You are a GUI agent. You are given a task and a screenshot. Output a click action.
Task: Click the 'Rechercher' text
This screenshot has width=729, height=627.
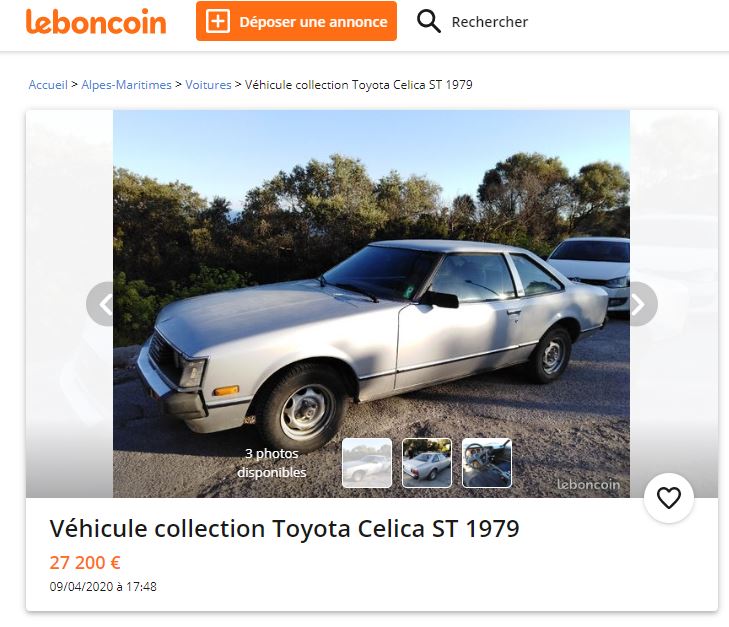click(489, 22)
